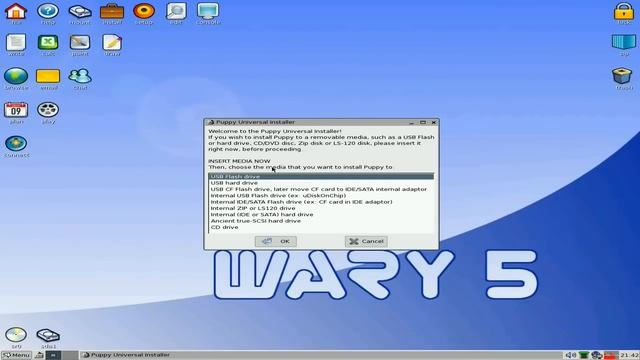The image size is (640, 360).
Task: Launch the console terminal icon
Action: tap(208, 11)
